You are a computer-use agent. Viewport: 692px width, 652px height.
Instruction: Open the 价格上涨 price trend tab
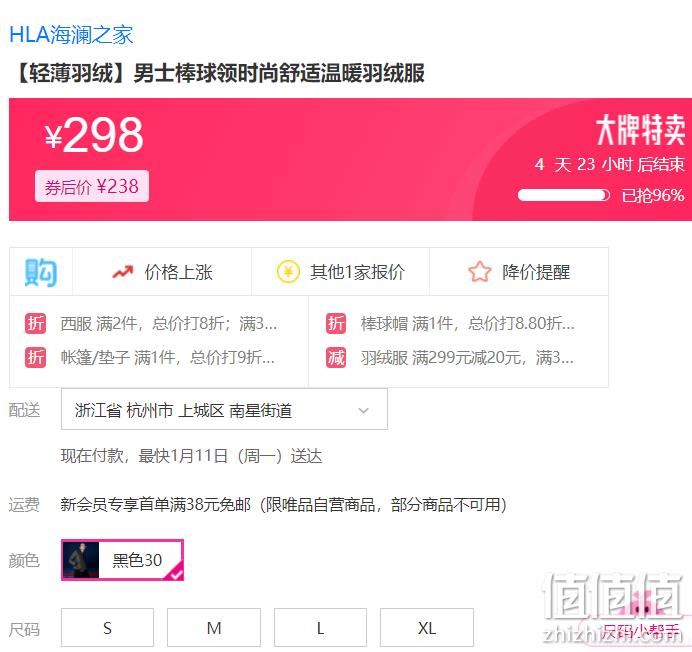(x=162, y=272)
